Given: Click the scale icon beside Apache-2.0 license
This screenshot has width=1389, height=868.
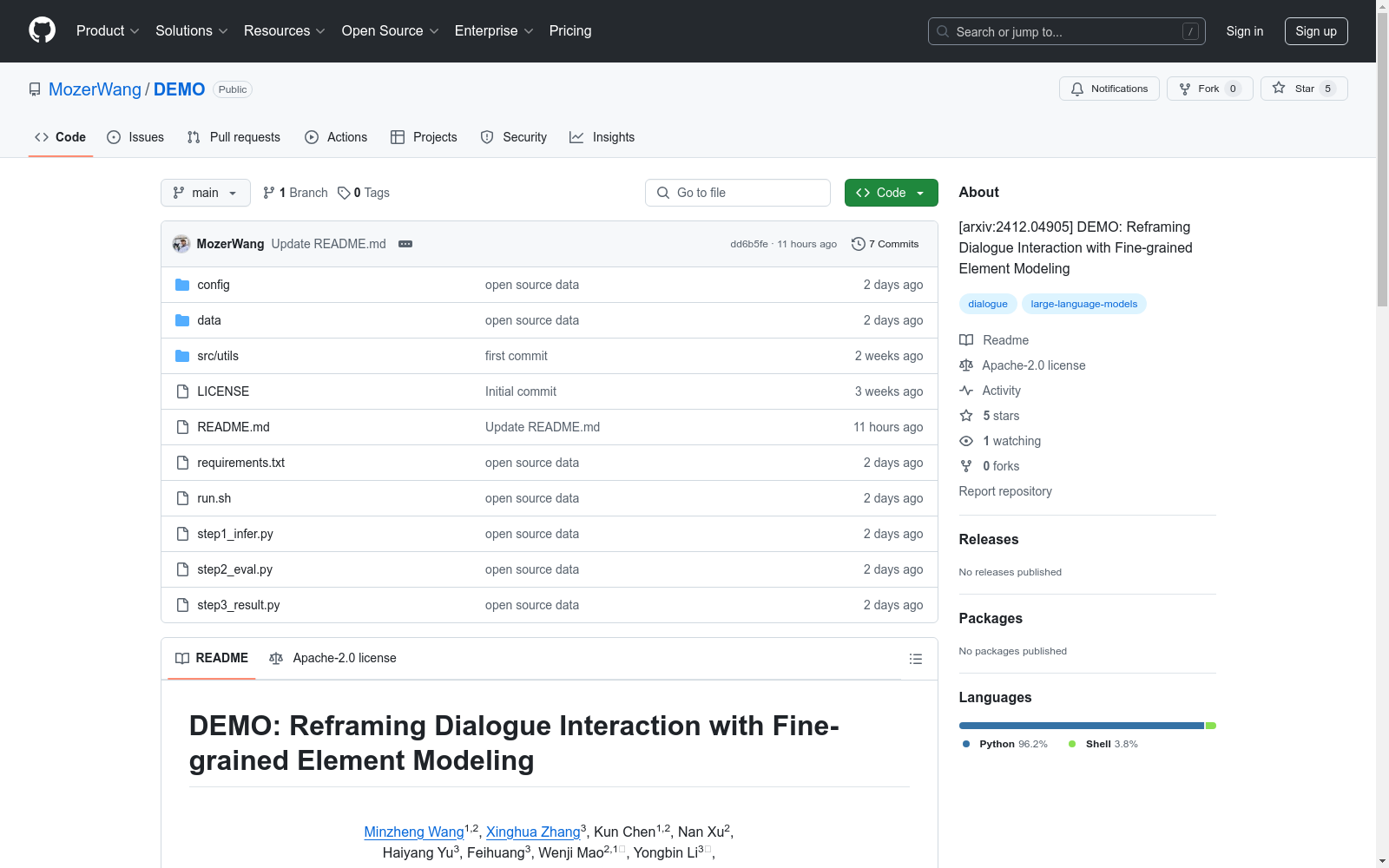Looking at the screenshot, I should [966, 365].
